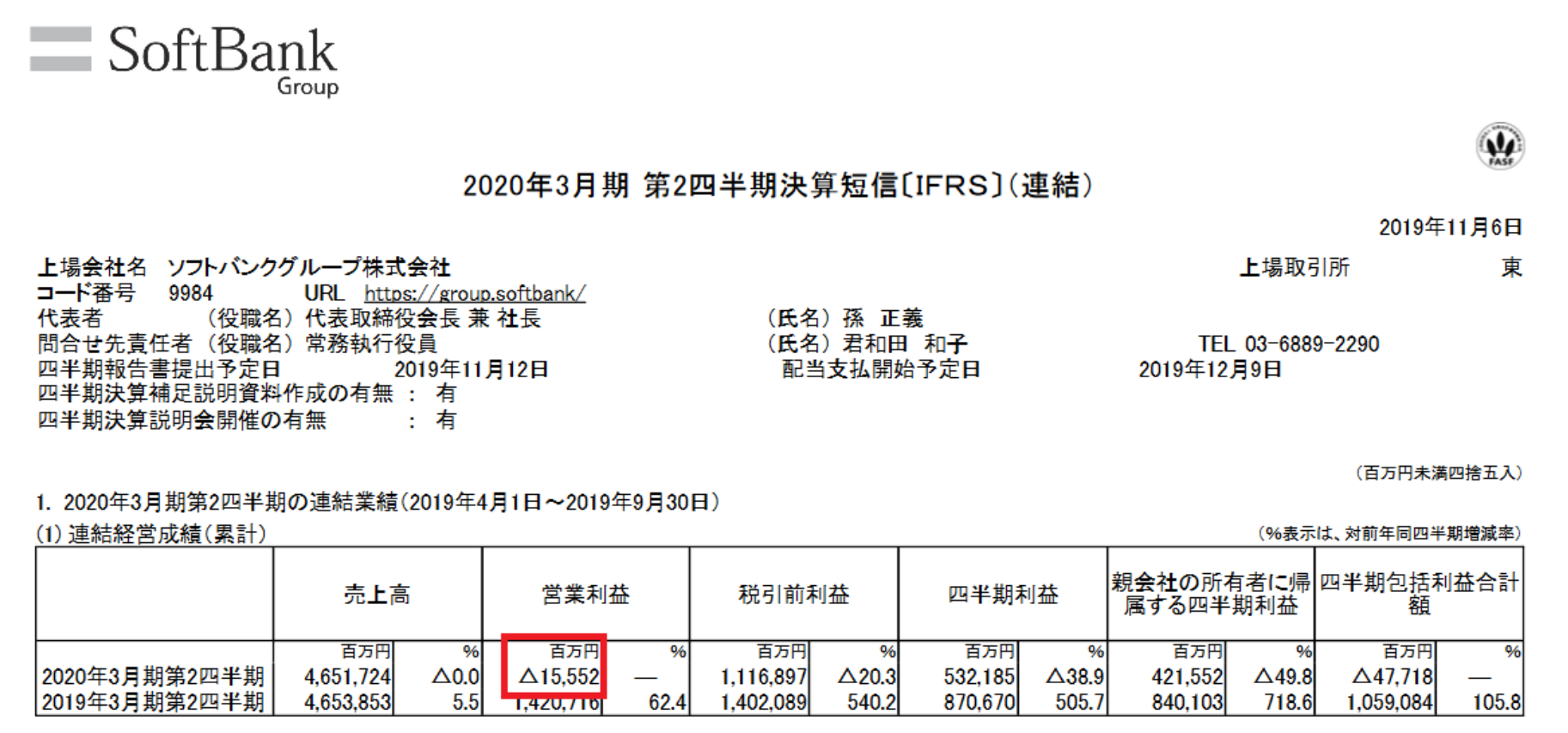Image resolution: width=1568 pixels, height=733 pixels.
Task: Click the owners' profit change △49.8
Action: click(x=1284, y=677)
